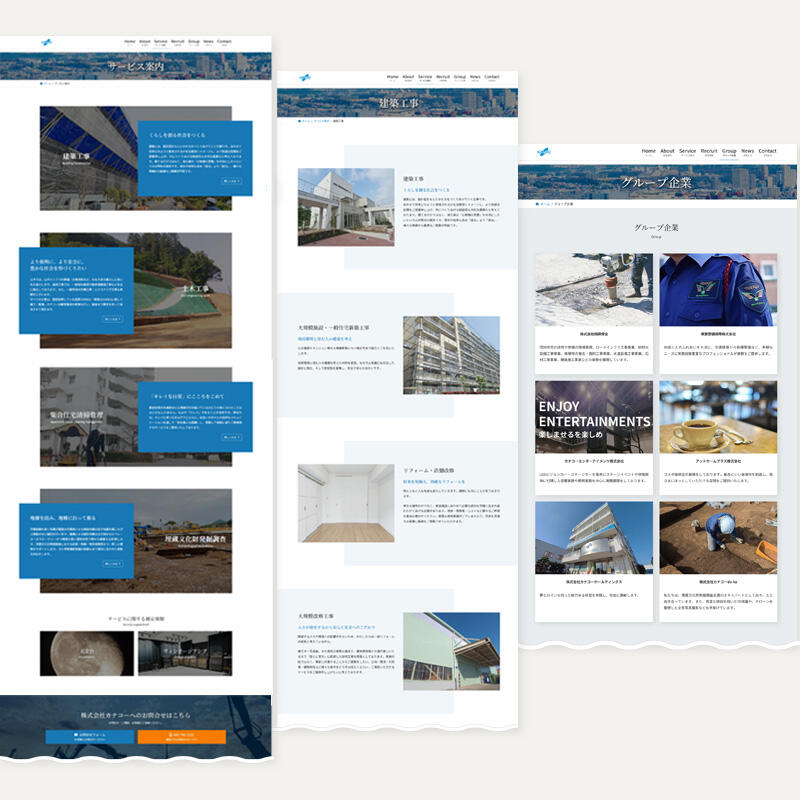This screenshot has width=800, height=800.
Task: Click the scaffolded apartment building photo
Action: (x=452, y=355)
